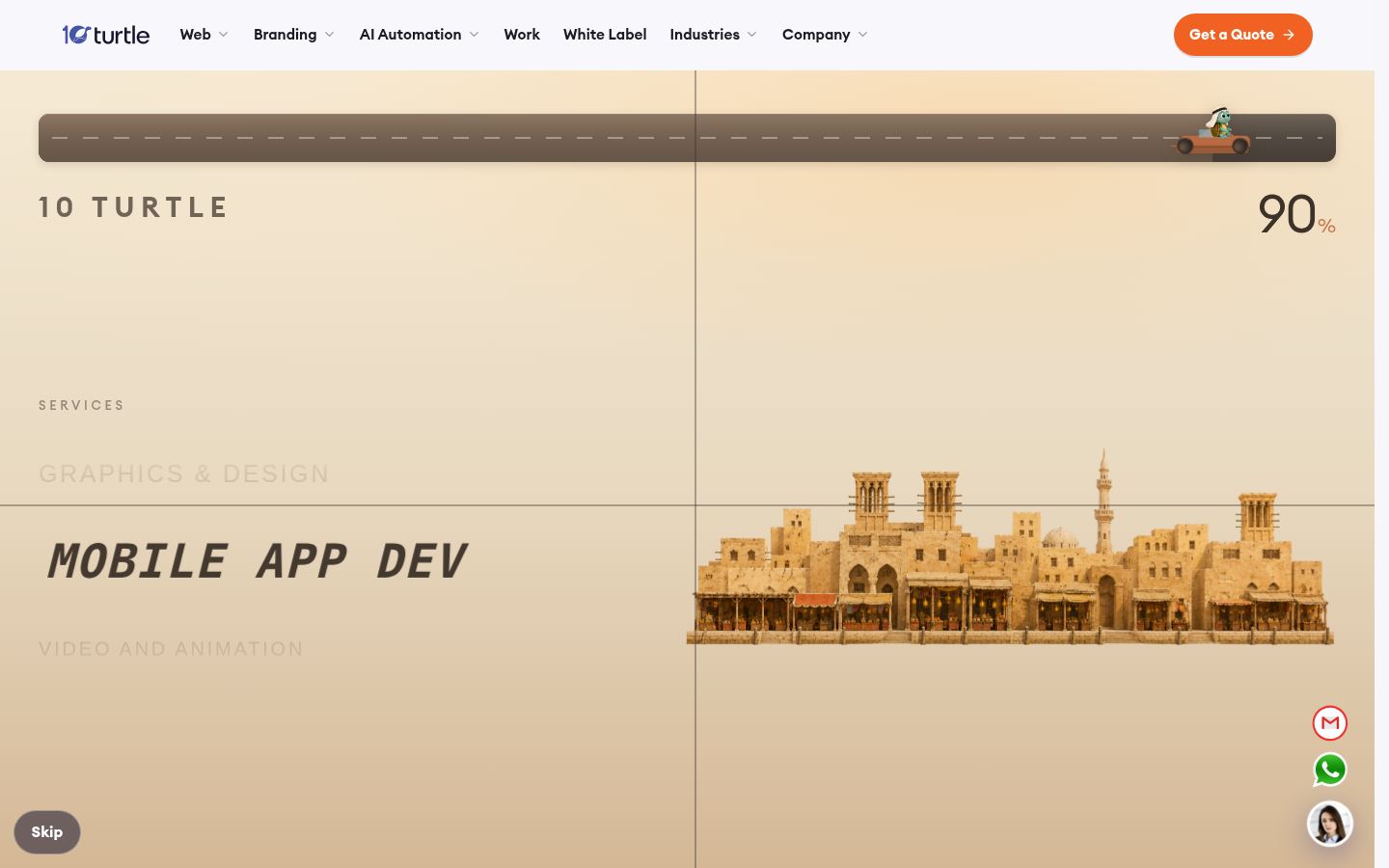
Task: Click the turtle car on the progress road
Action: pos(1212,131)
